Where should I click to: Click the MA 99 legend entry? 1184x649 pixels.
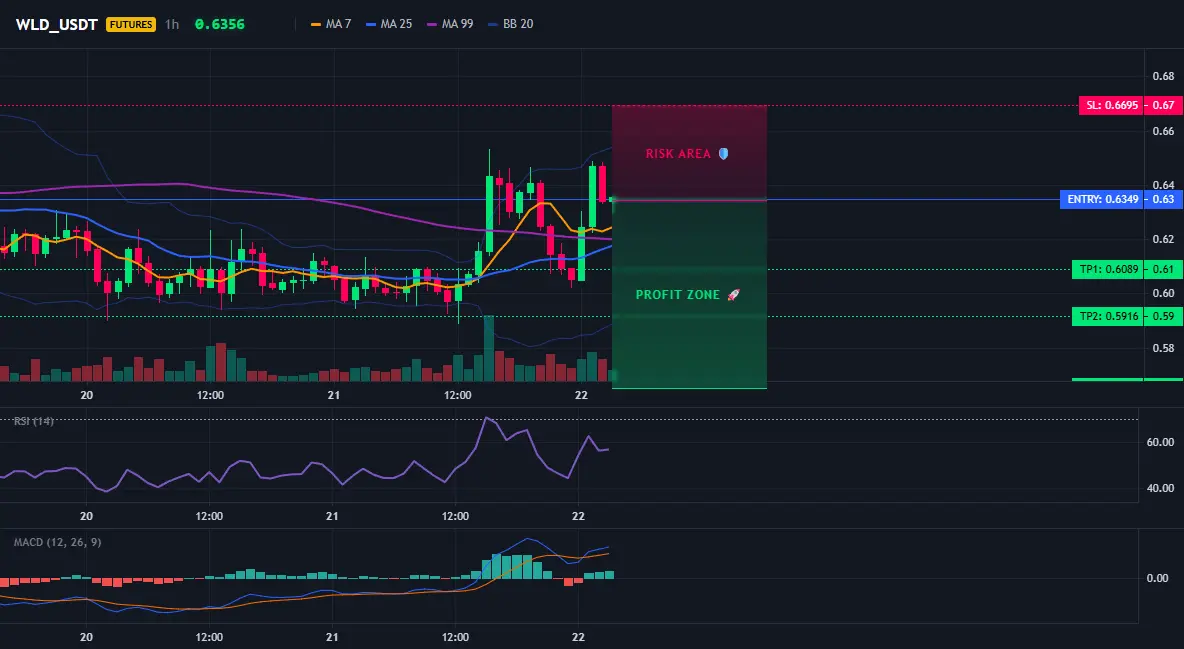[x=450, y=24]
